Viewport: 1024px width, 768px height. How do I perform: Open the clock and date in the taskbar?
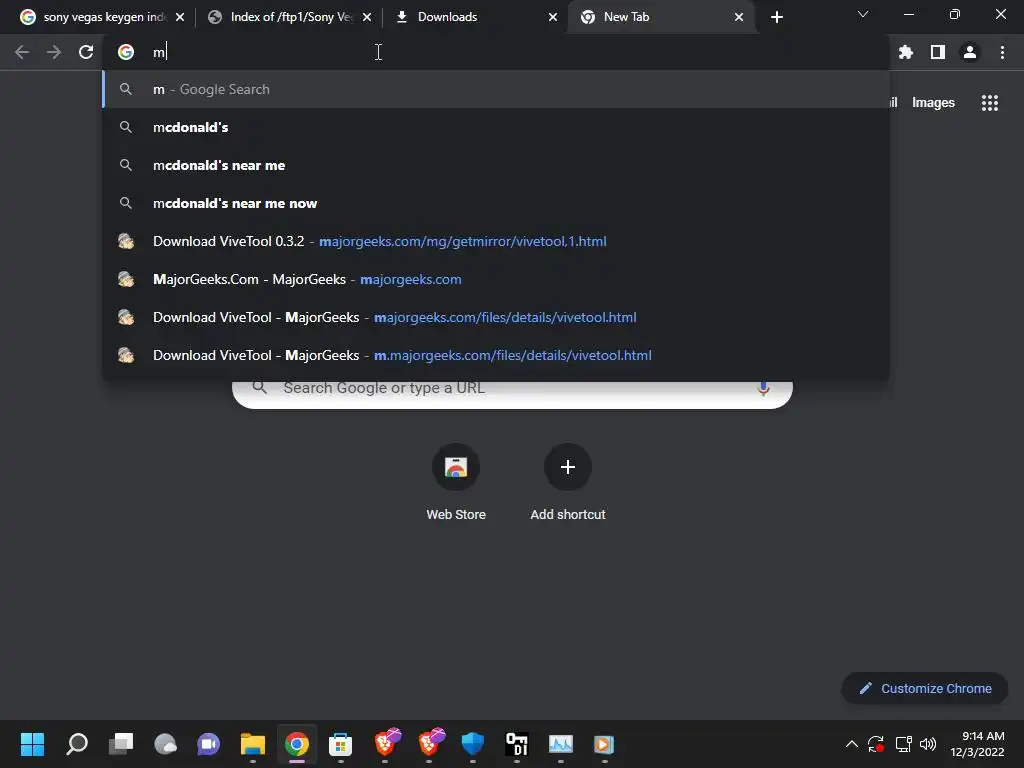point(977,744)
